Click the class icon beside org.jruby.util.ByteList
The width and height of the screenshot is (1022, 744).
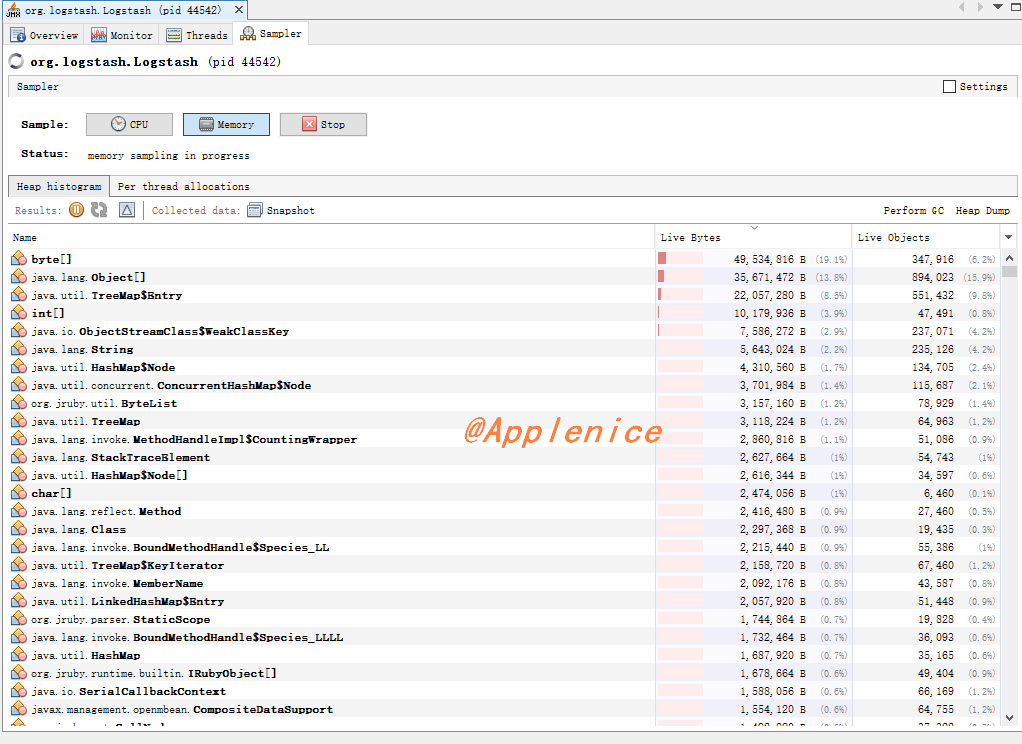pyautogui.click(x=19, y=403)
